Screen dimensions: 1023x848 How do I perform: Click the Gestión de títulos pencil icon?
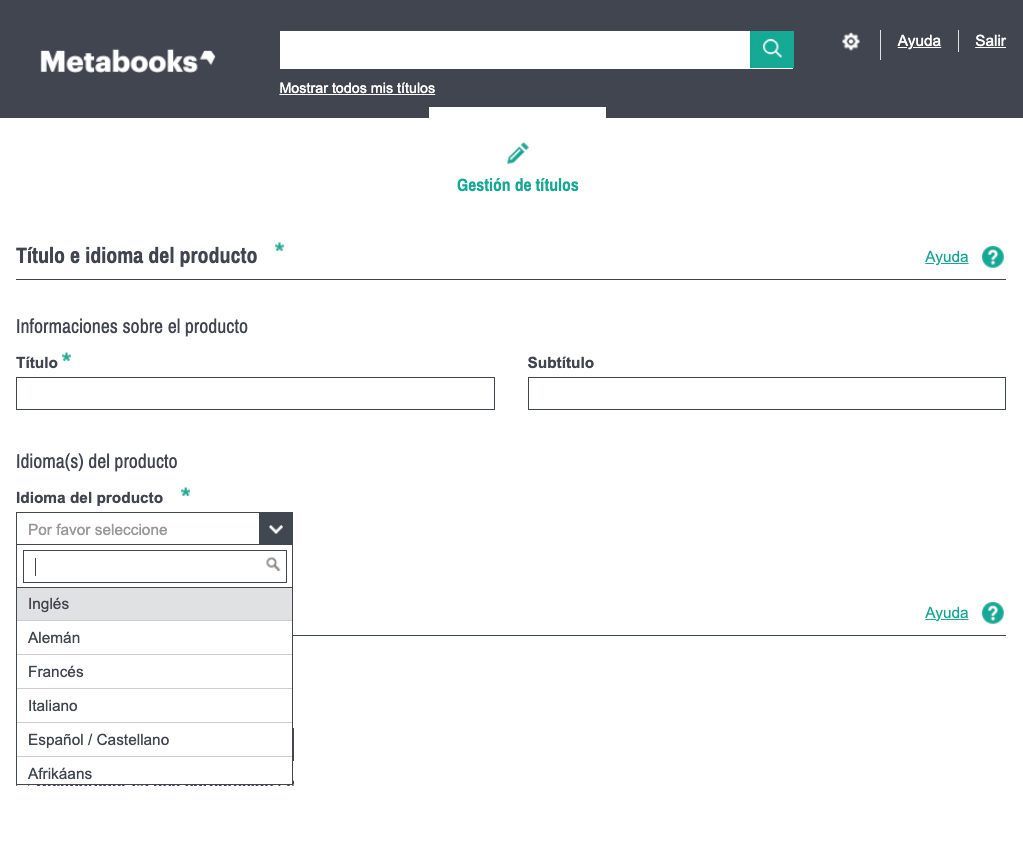click(517, 154)
